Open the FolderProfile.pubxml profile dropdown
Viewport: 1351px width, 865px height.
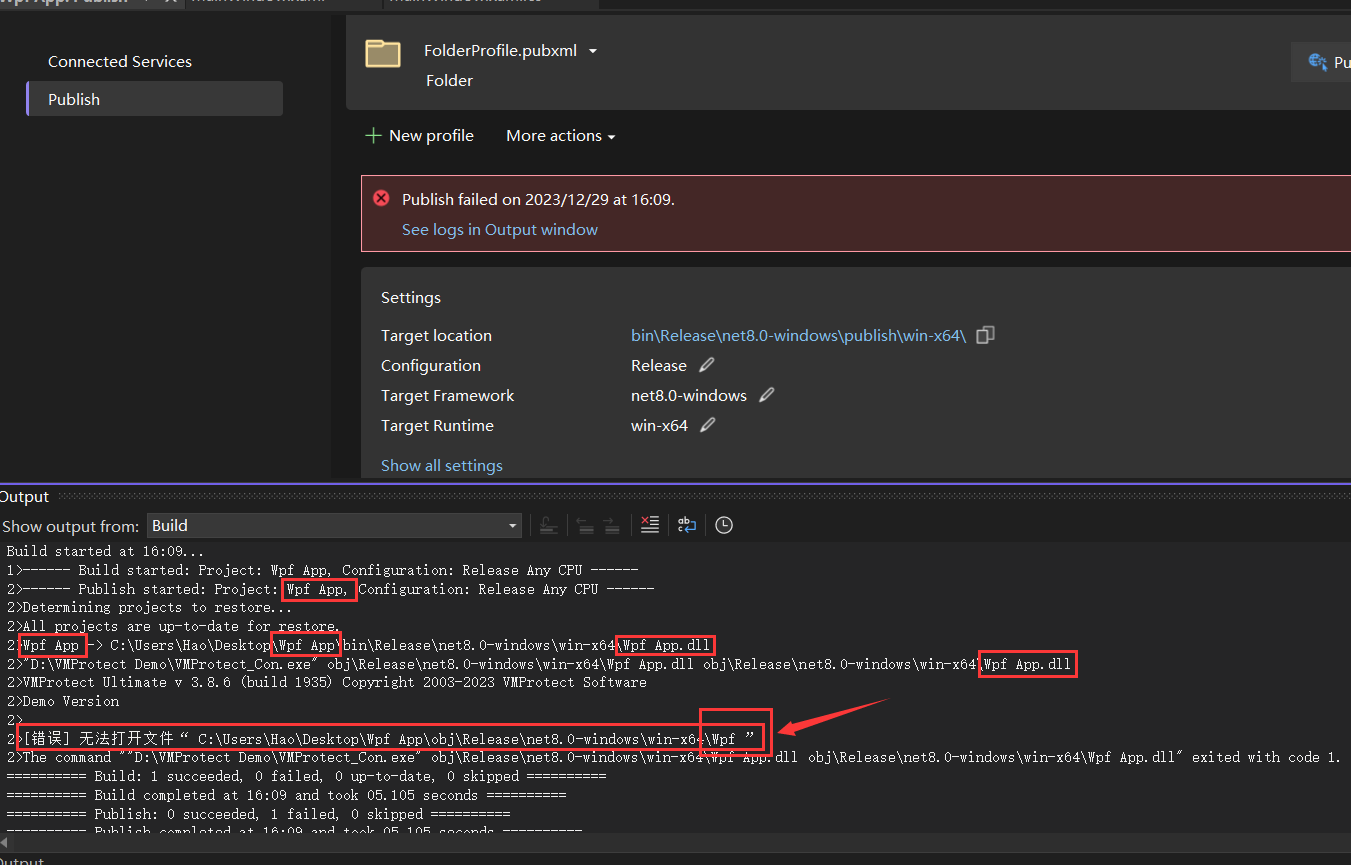(x=592, y=51)
